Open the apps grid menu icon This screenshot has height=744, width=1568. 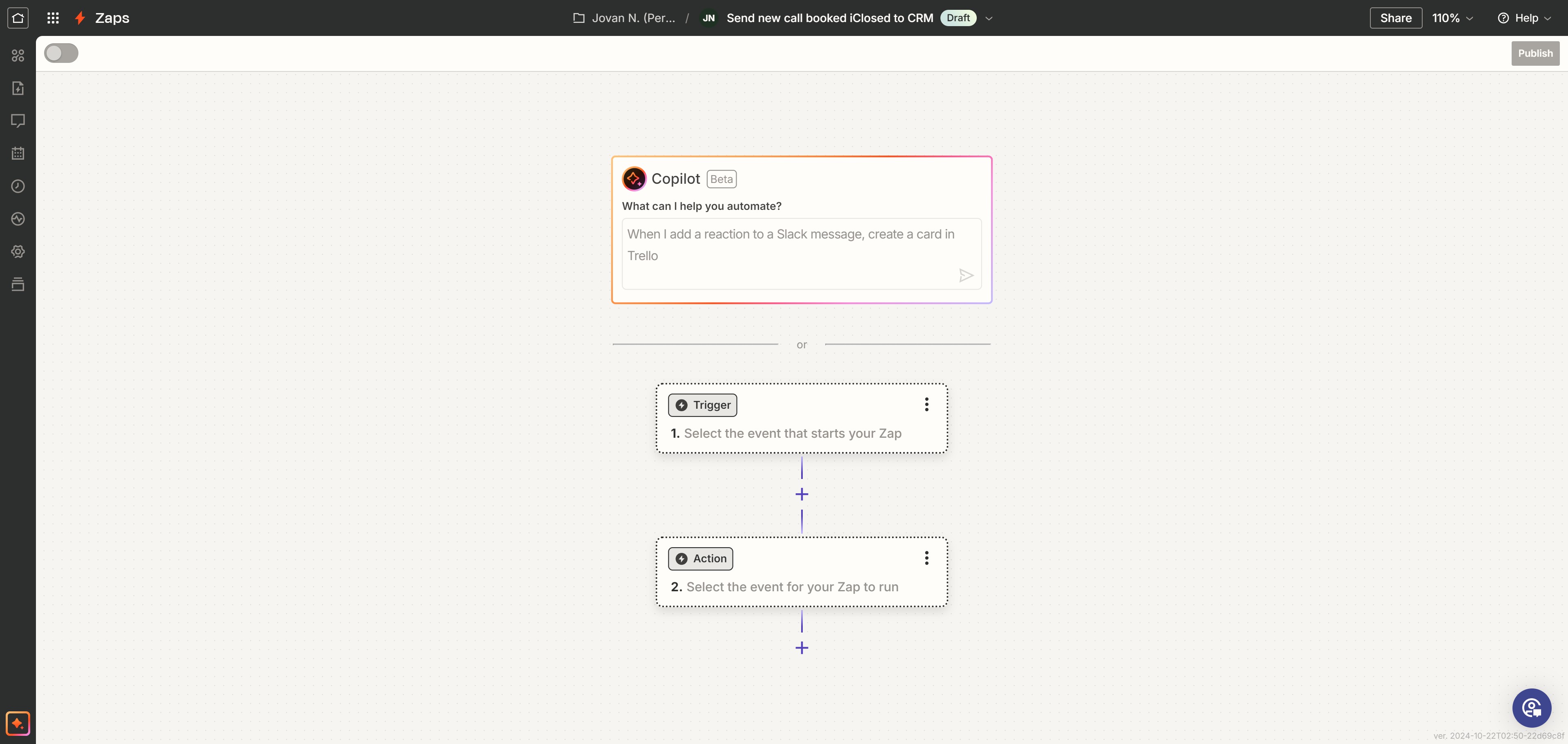(x=53, y=18)
